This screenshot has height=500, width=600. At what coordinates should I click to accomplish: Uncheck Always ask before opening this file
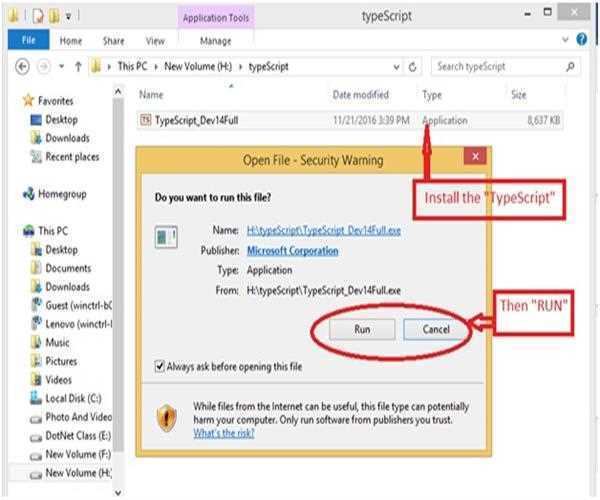[160, 367]
